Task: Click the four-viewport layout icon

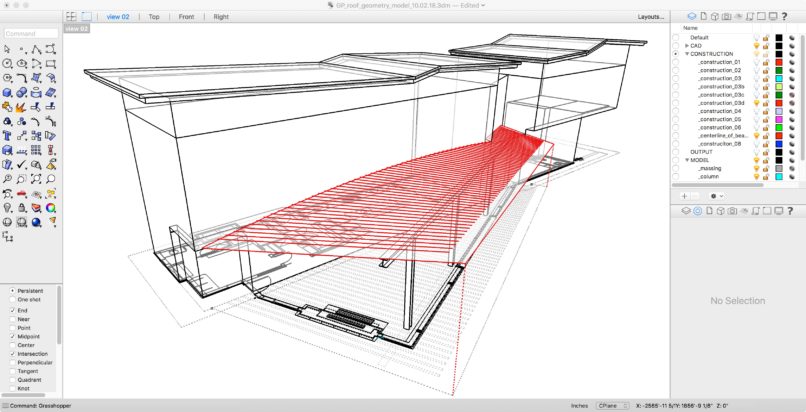Action: 71,17
